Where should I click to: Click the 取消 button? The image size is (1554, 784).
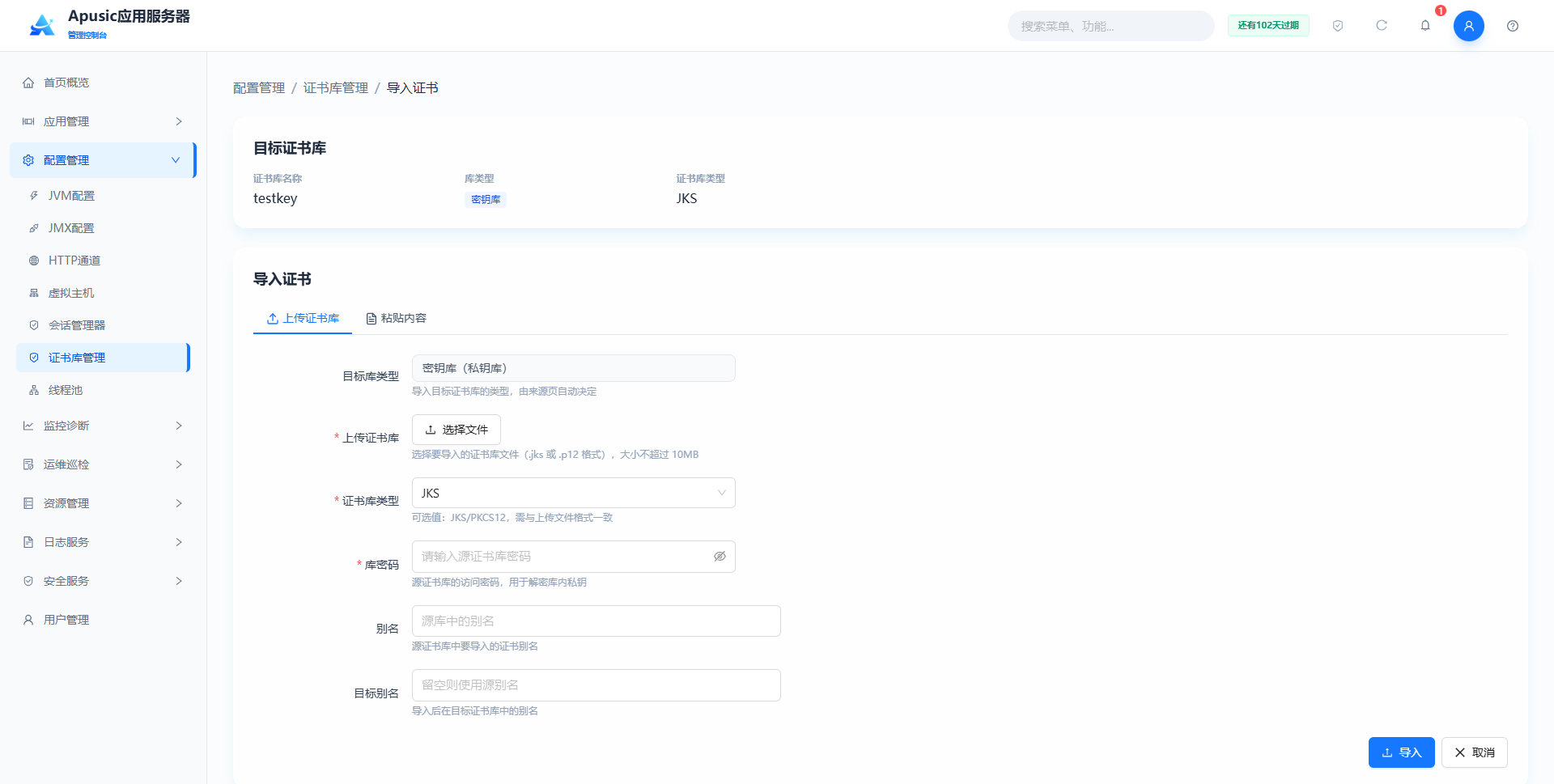pos(1474,752)
